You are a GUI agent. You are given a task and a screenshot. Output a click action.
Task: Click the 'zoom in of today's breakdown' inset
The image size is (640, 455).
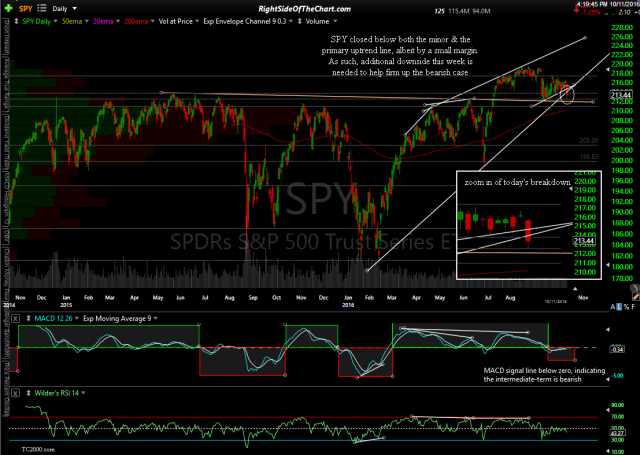529,225
